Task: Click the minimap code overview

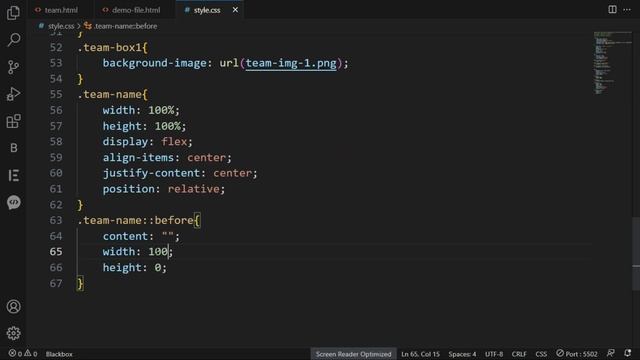Action: tap(612, 63)
